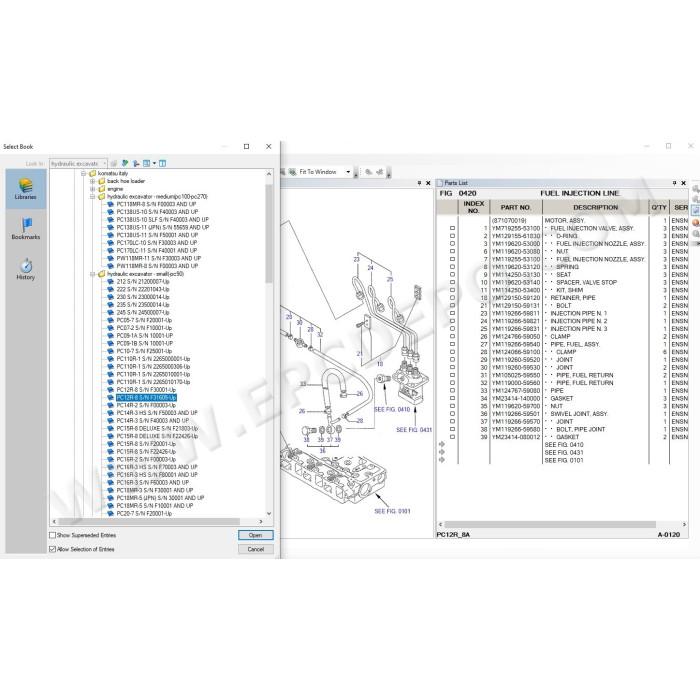
Task: Click the split pane icon in Select Book toolbar
Action: 162,163
